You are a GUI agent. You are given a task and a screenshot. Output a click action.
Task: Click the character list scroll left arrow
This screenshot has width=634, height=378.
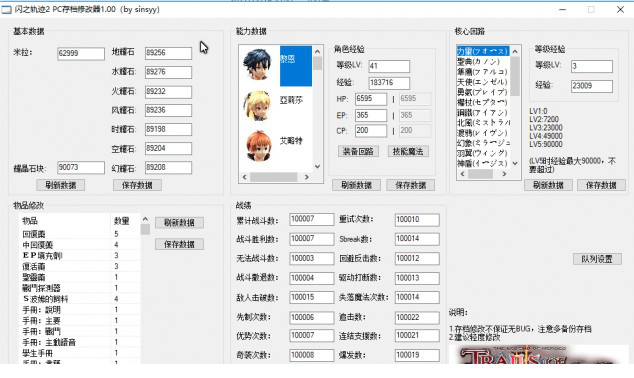[x=244, y=177]
